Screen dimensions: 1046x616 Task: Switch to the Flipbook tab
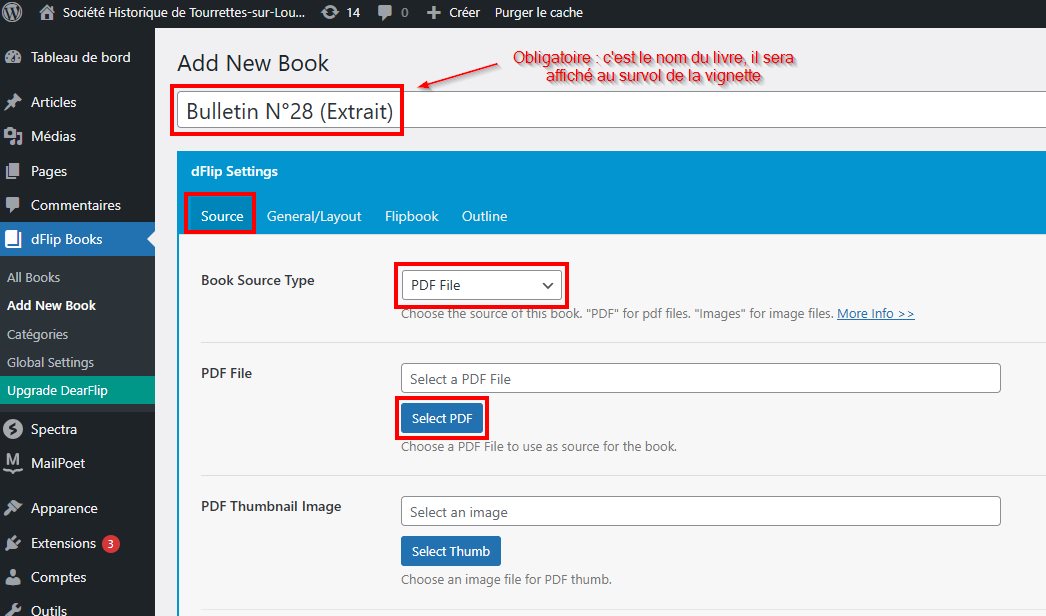[412, 216]
